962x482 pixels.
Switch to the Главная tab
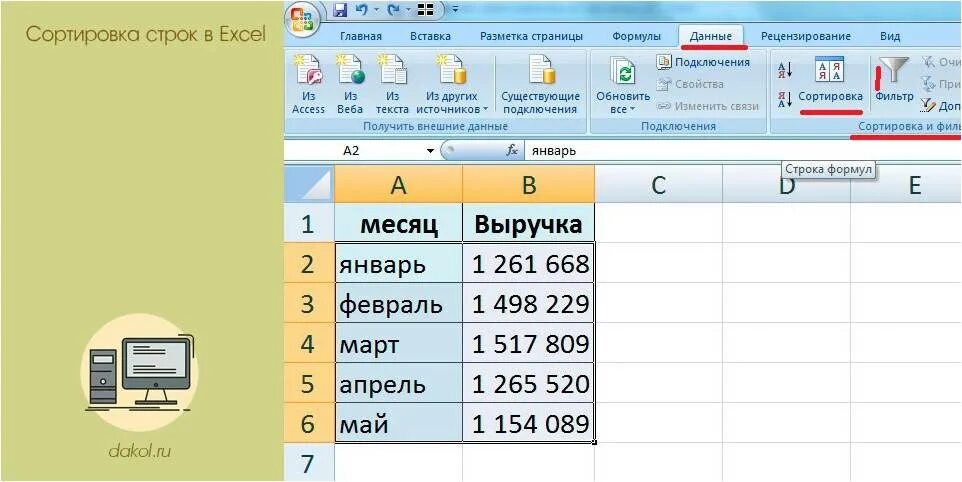(361, 36)
